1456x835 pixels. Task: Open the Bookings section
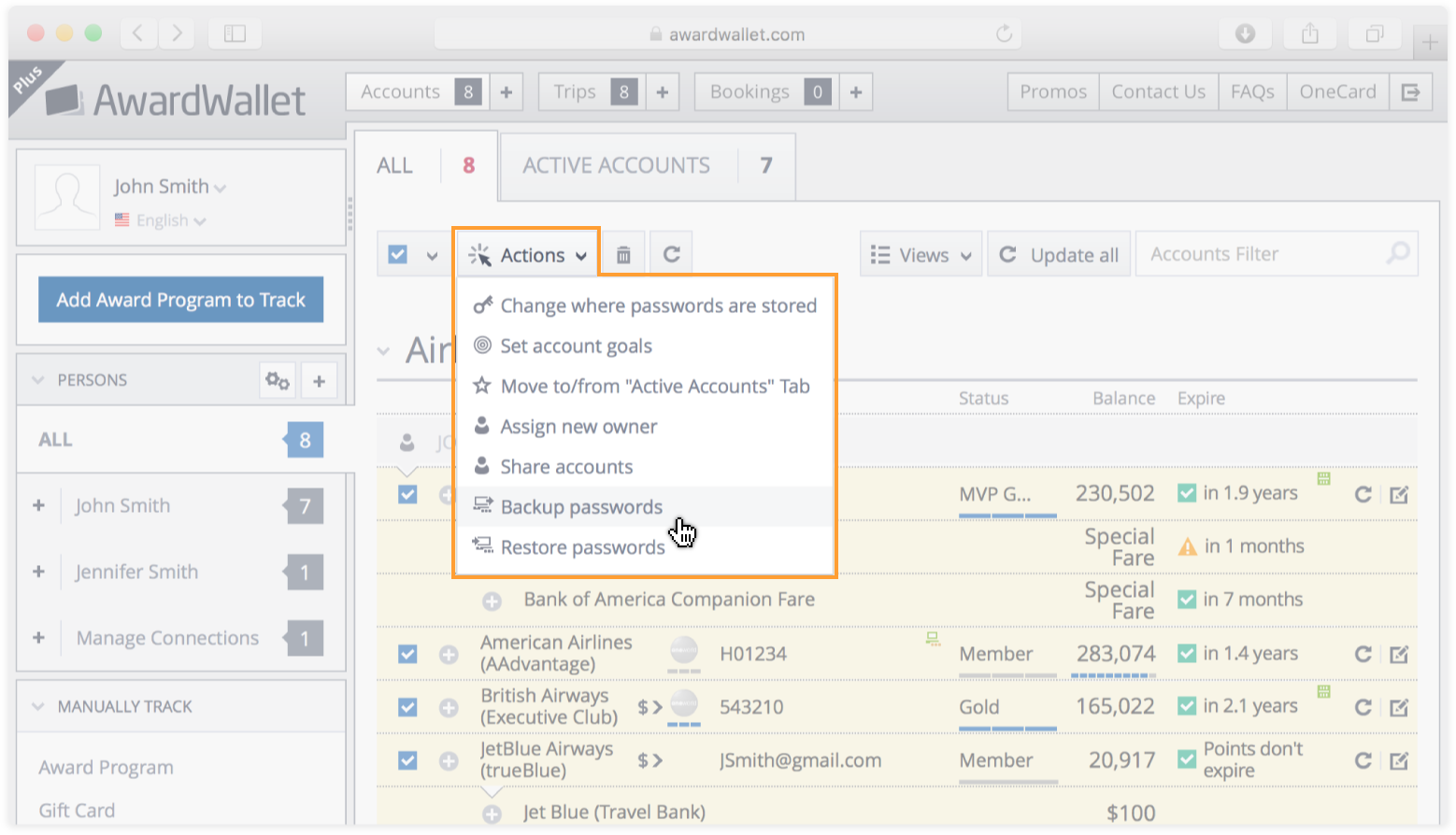point(766,92)
